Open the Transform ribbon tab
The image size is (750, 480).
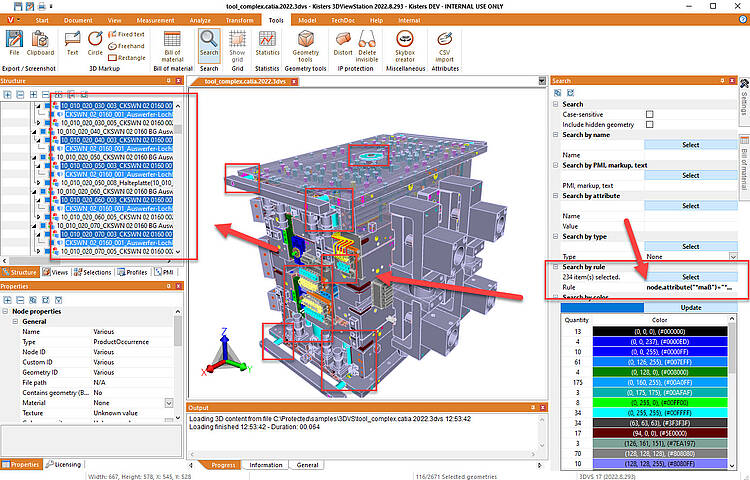point(240,20)
